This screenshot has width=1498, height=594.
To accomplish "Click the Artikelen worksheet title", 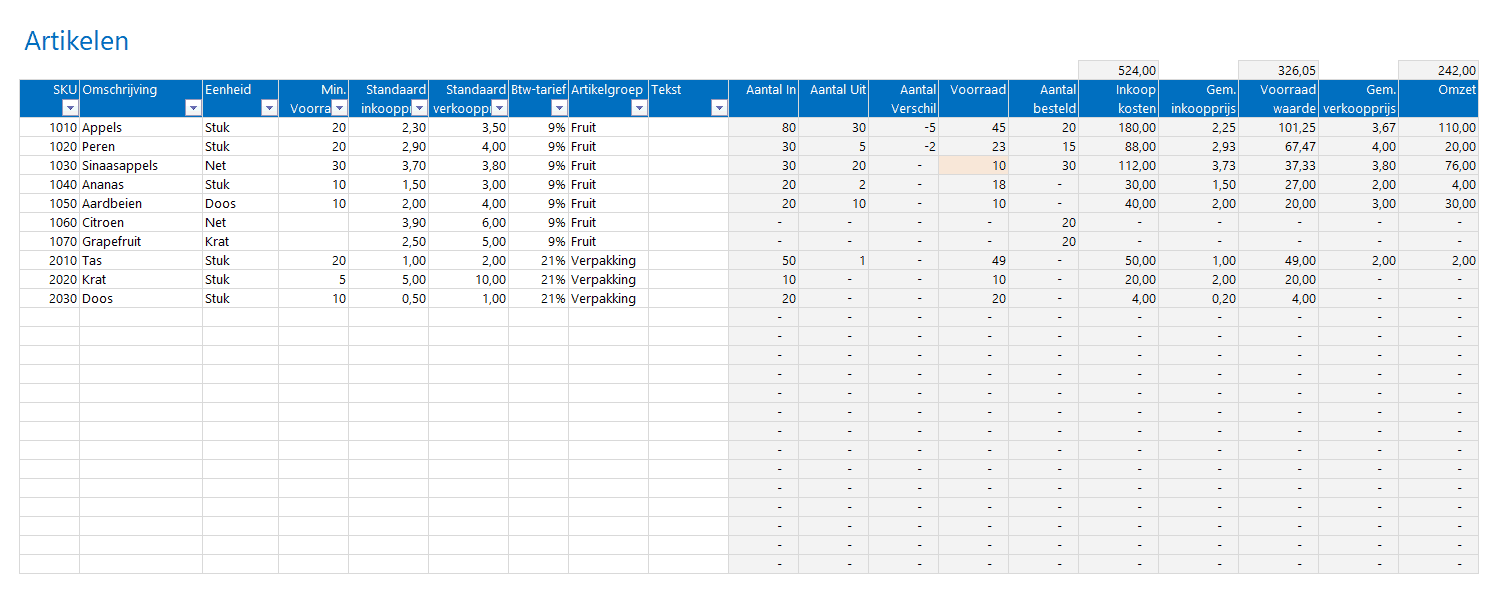I will pos(77,41).
